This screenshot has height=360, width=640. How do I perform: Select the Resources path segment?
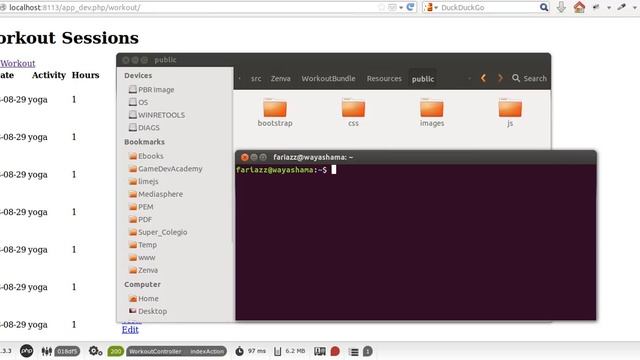(384, 78)
